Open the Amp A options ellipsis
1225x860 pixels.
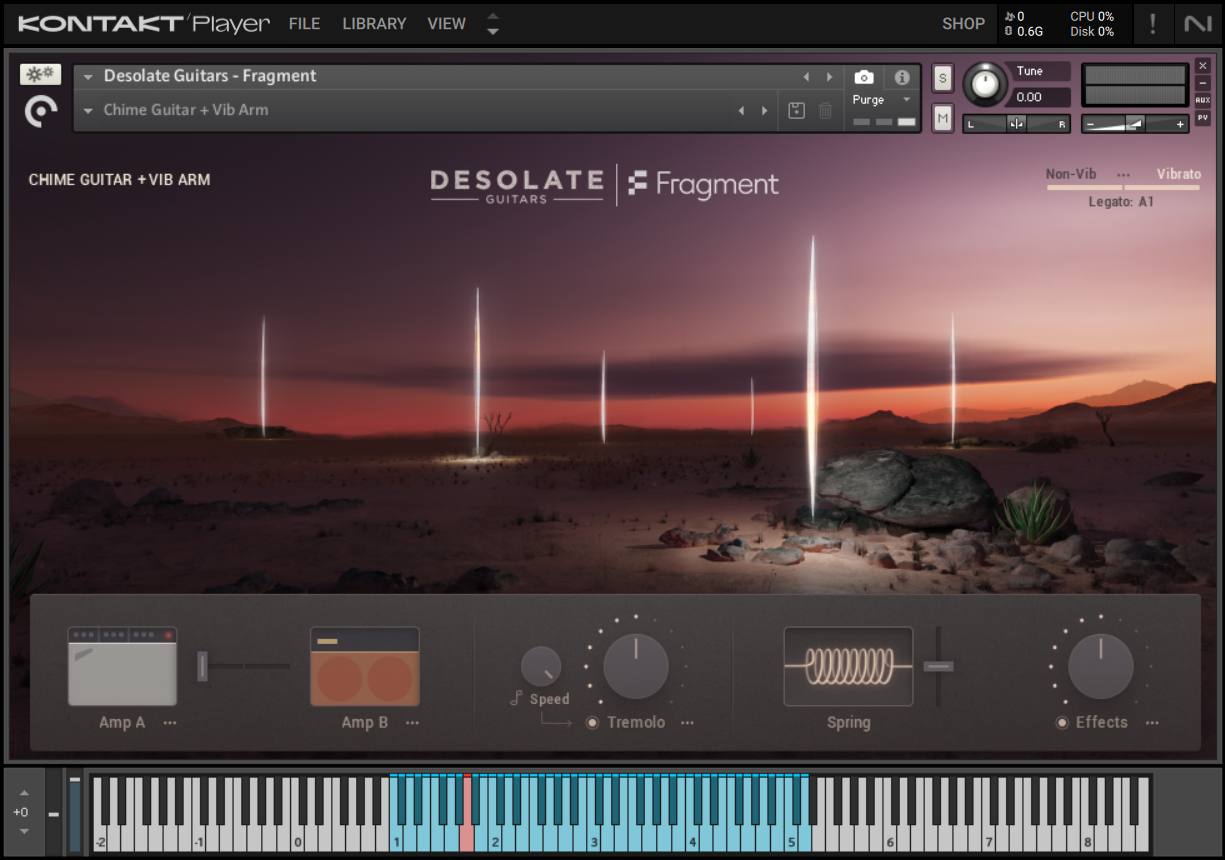tap(170, 723)
